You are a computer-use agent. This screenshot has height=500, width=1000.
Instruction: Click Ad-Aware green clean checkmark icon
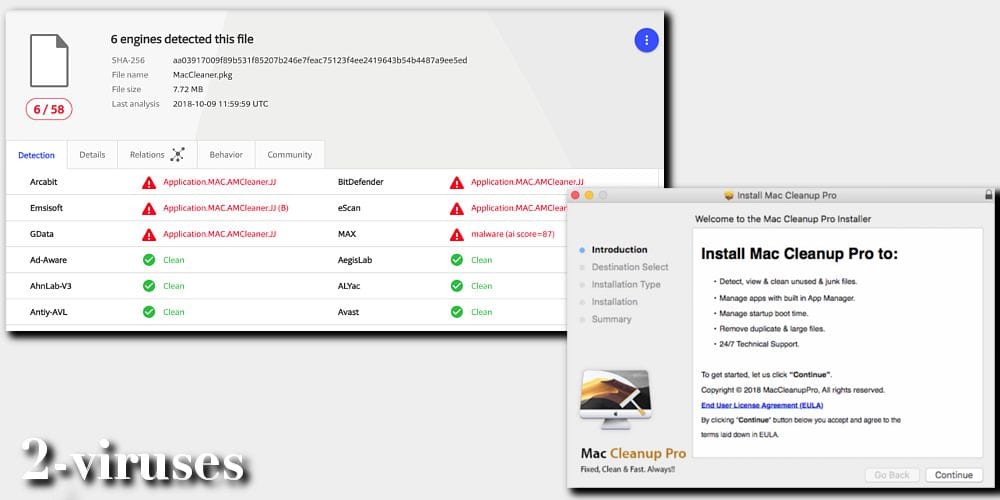pyautogui.click(x=148, y=260)
